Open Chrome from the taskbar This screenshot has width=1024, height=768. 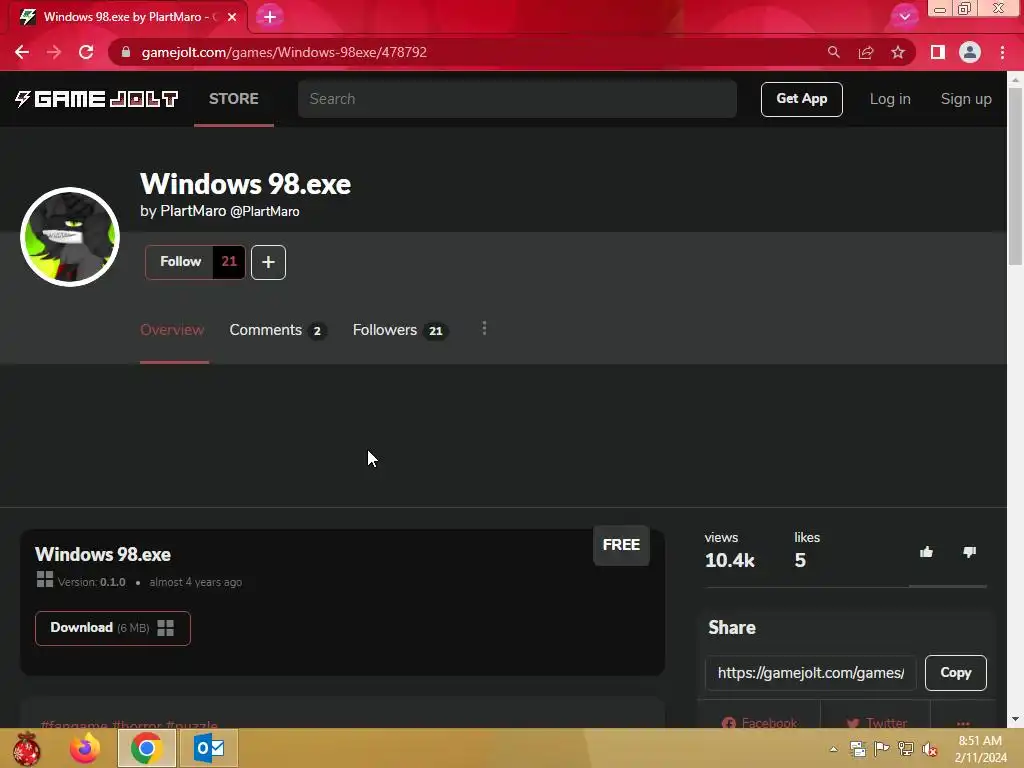click(x=146, y=748)
